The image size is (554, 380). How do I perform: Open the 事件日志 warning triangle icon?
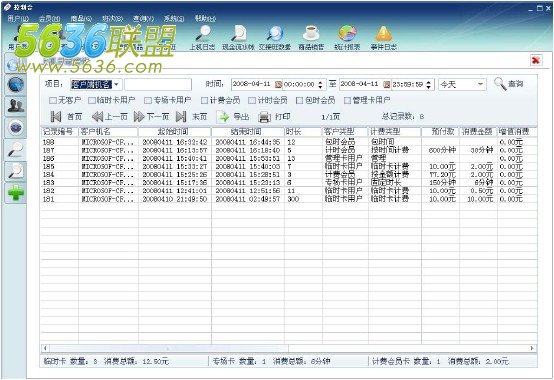[384, 34]
